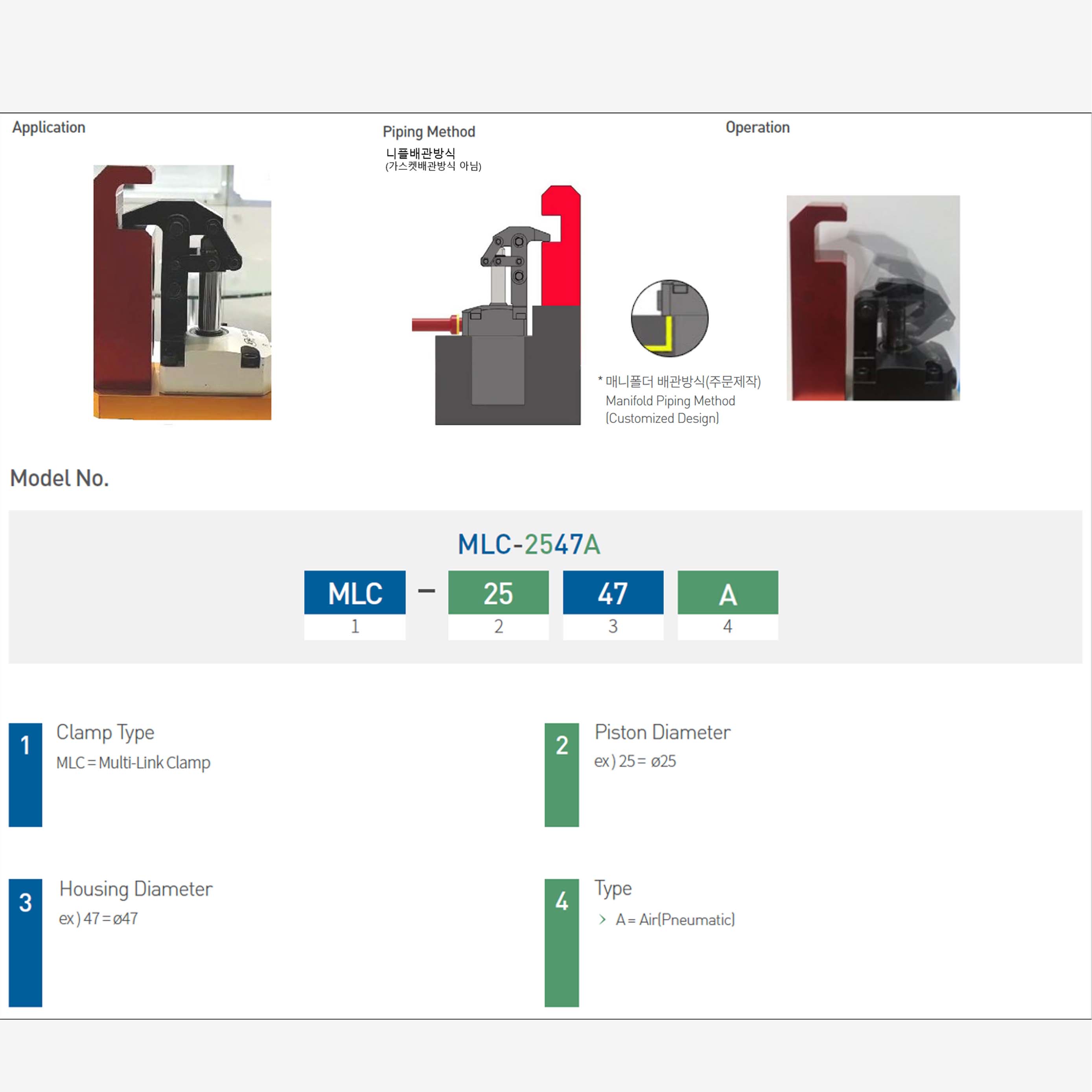Click blue number 3 Housing Diameter badge
The width and height of the screenshot is (1092, 1092).
26,942
